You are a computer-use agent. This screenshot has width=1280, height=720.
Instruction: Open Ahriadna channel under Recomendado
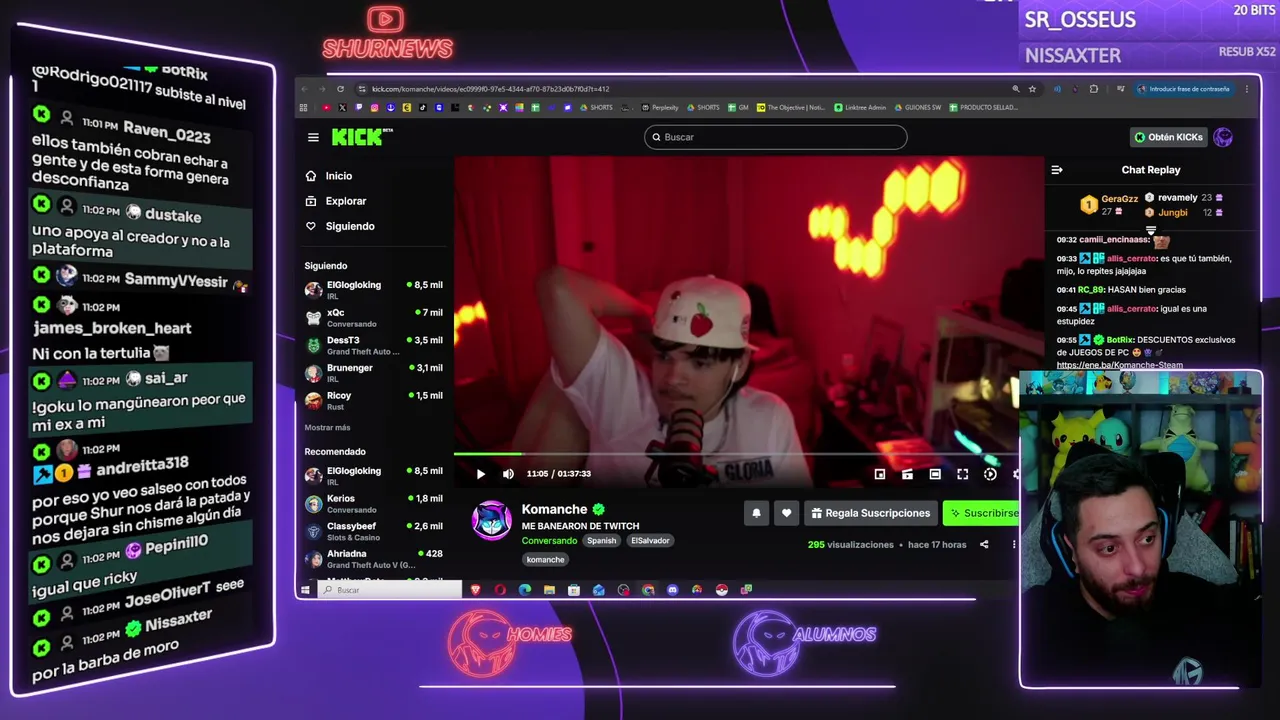point(374,558)
